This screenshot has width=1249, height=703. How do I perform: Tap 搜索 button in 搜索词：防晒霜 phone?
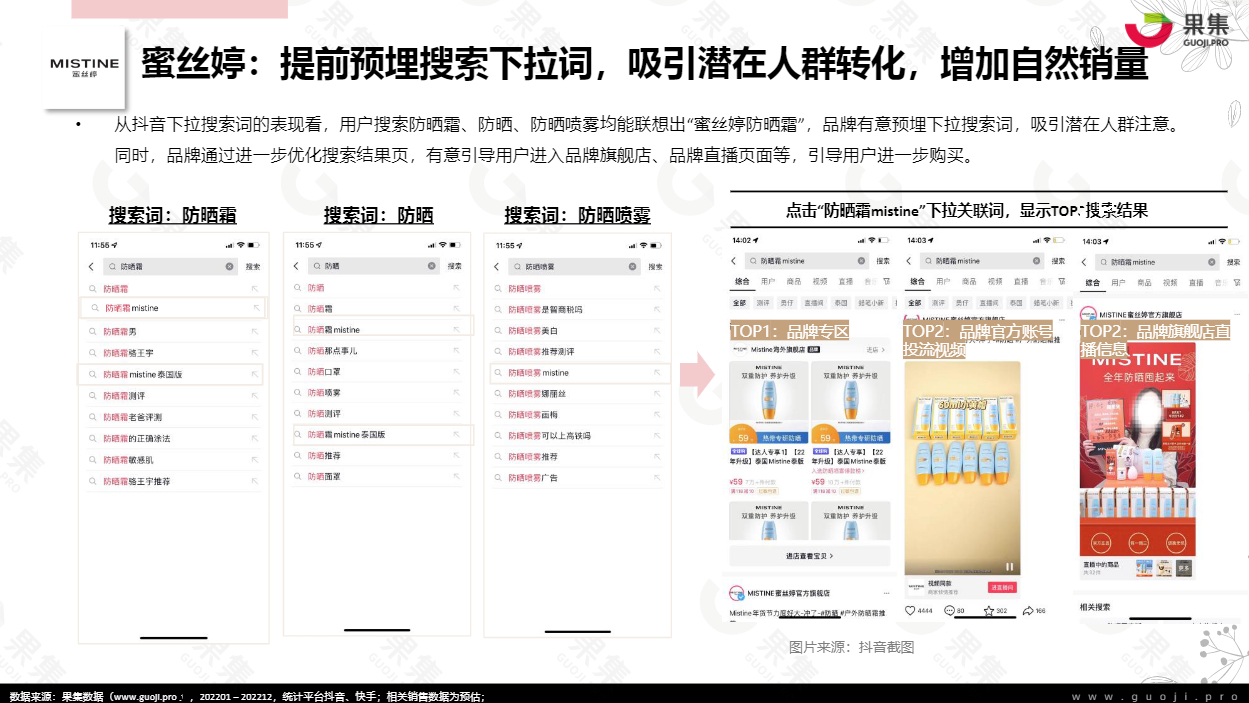click(x=253, y=267)
